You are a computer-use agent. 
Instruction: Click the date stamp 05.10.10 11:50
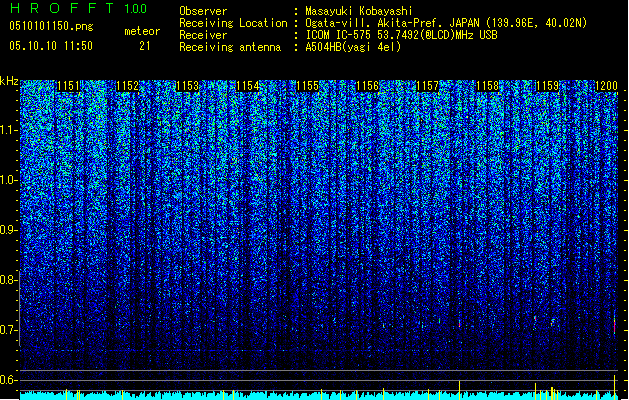tap(51, 46)
